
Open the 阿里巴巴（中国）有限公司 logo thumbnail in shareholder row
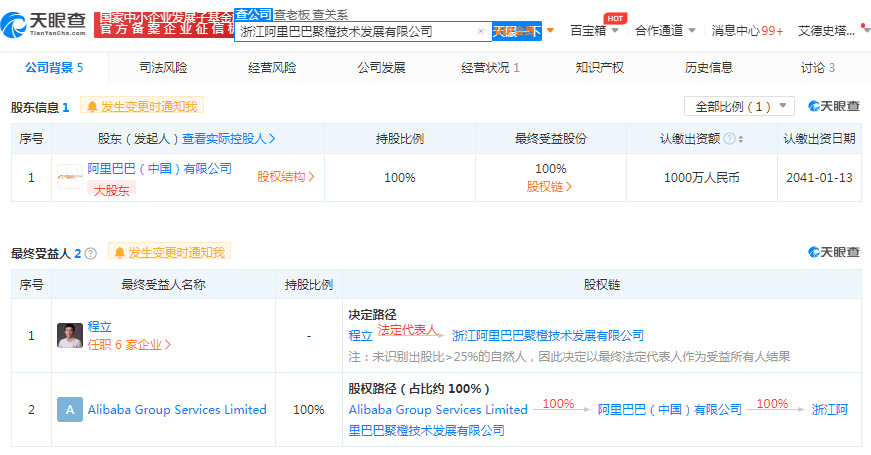tap(69, 177)
